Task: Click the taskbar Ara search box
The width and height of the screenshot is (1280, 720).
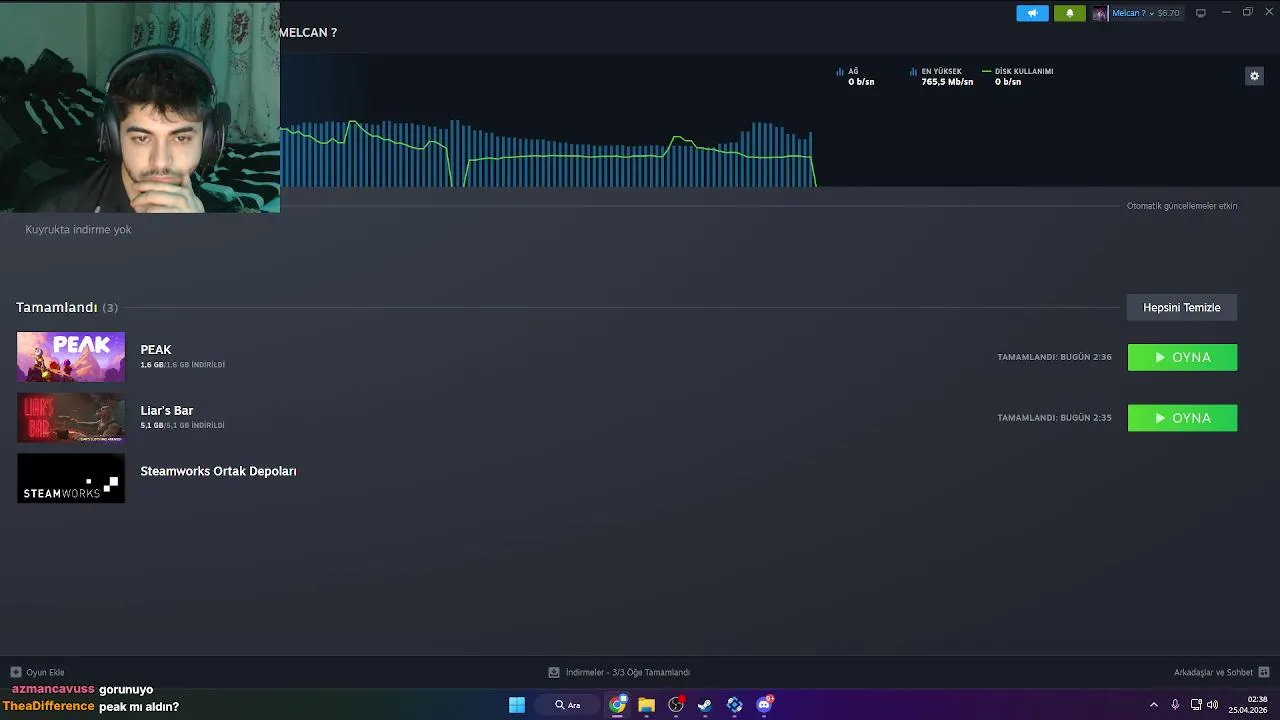Action: [x=568, y=705]
